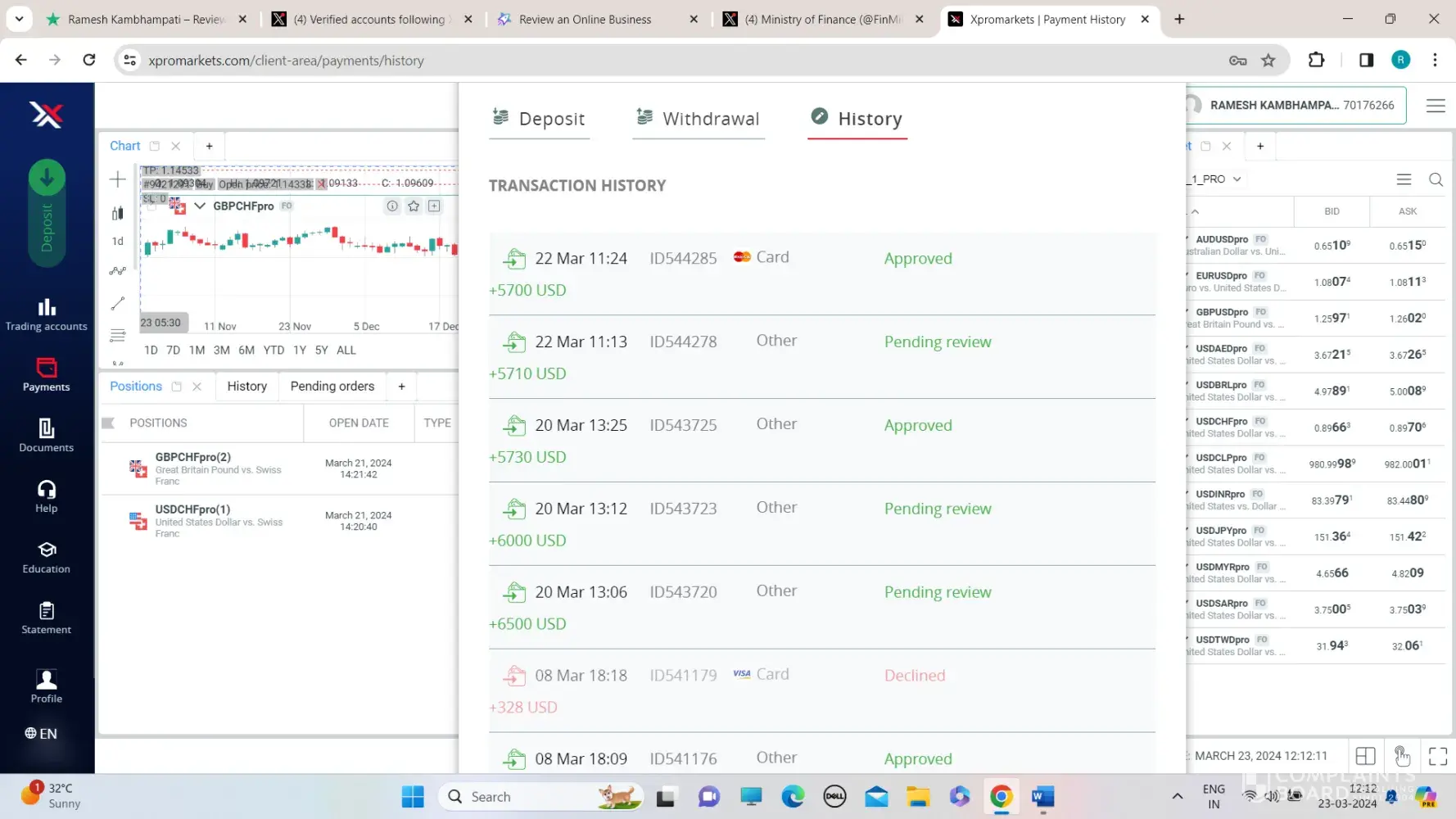Viewport: 1456px width, 819px height.
Task: Open Trading accounts in sidebar
Action: [46, 314]
